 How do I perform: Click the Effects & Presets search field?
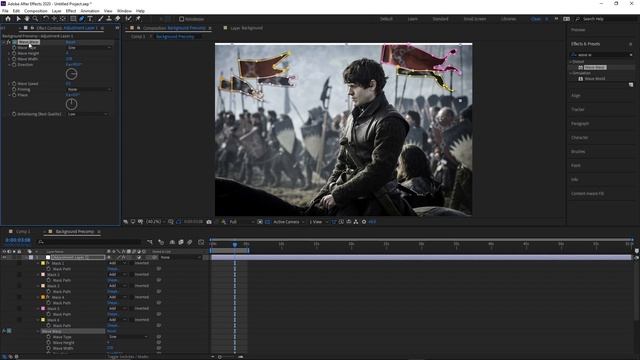(x=602, y=55)
